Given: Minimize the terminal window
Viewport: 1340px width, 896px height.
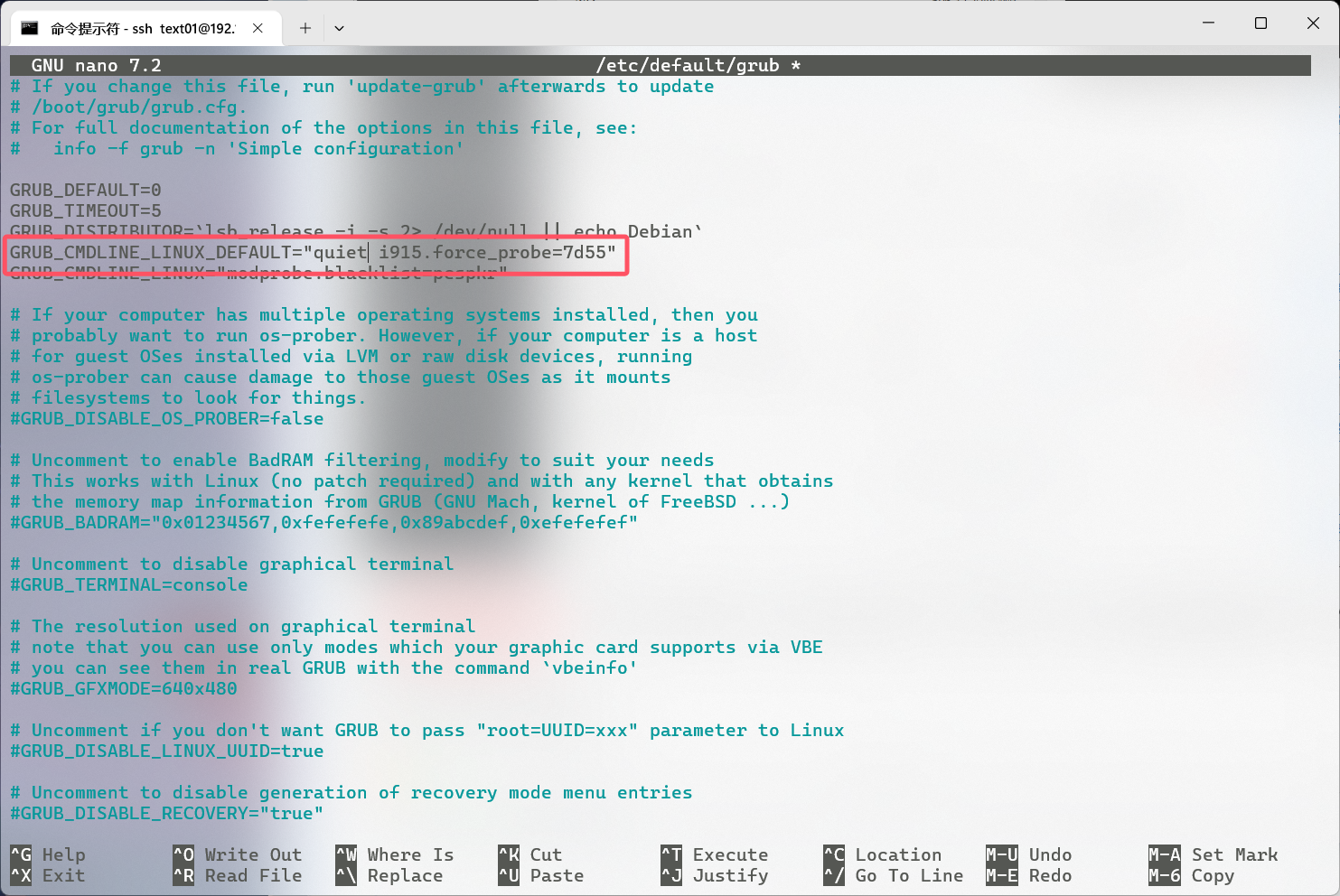Looking at the screenshot, I should click(x=1208, y=23).
